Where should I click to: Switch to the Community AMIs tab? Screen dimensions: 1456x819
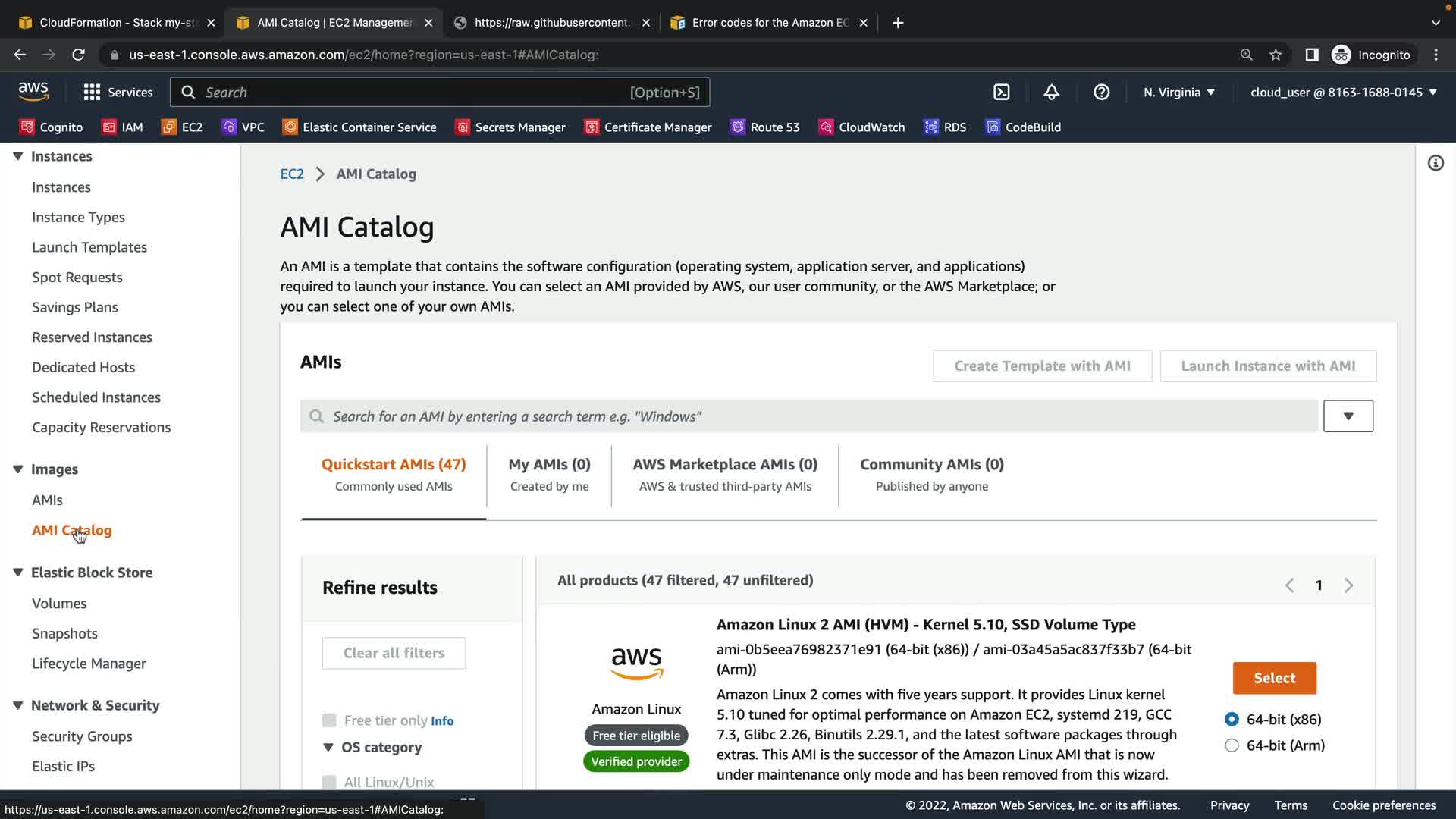[931, 474]
